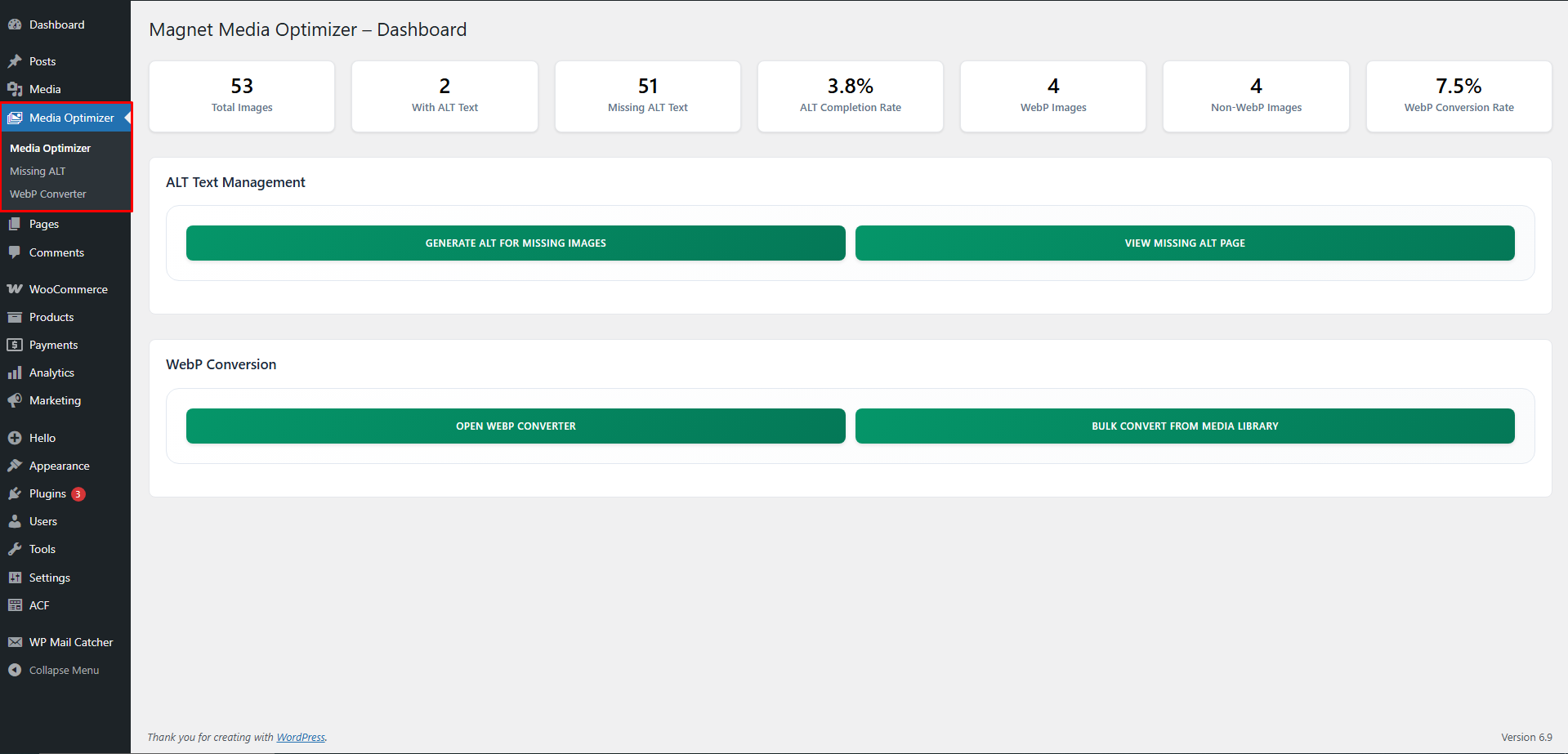The width and height of the screenshot is (1568, 754).
Task: Click the Comments speech bubble icon
Action: (x=15, y=252)
